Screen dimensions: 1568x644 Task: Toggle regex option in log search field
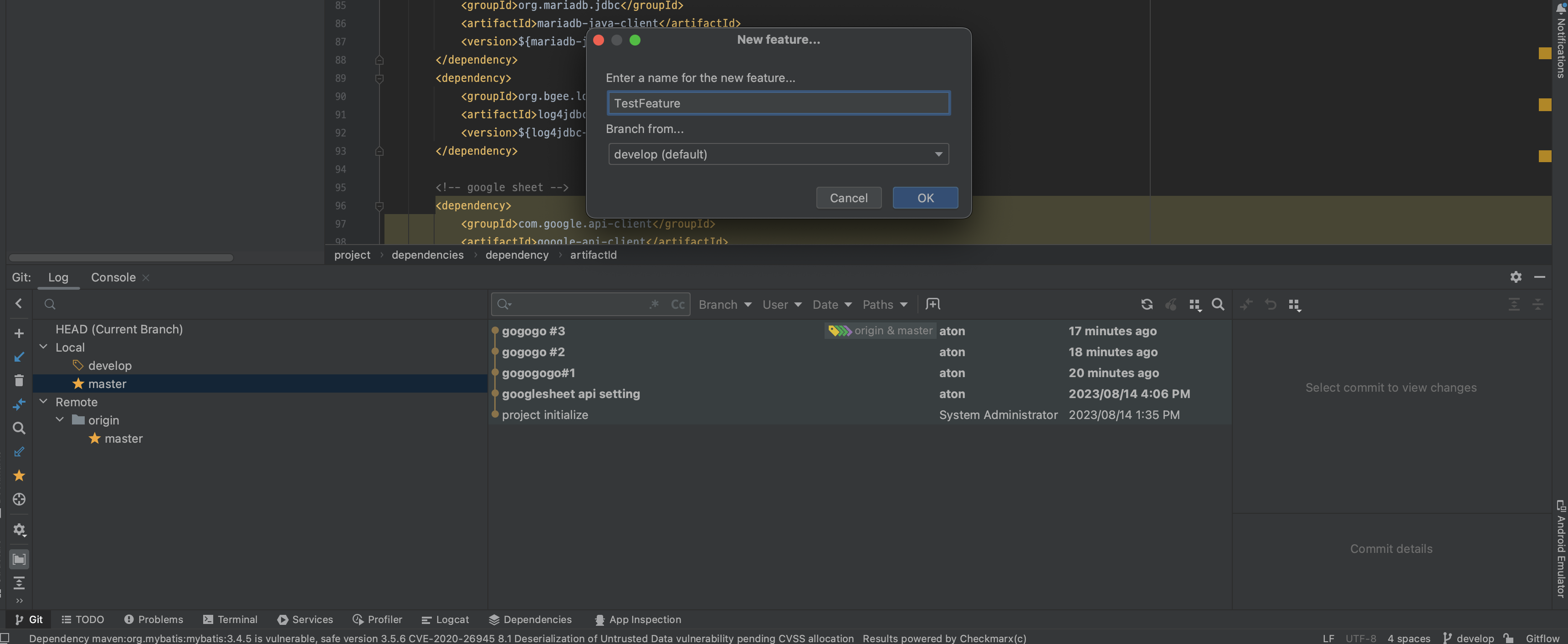(654, 304)
